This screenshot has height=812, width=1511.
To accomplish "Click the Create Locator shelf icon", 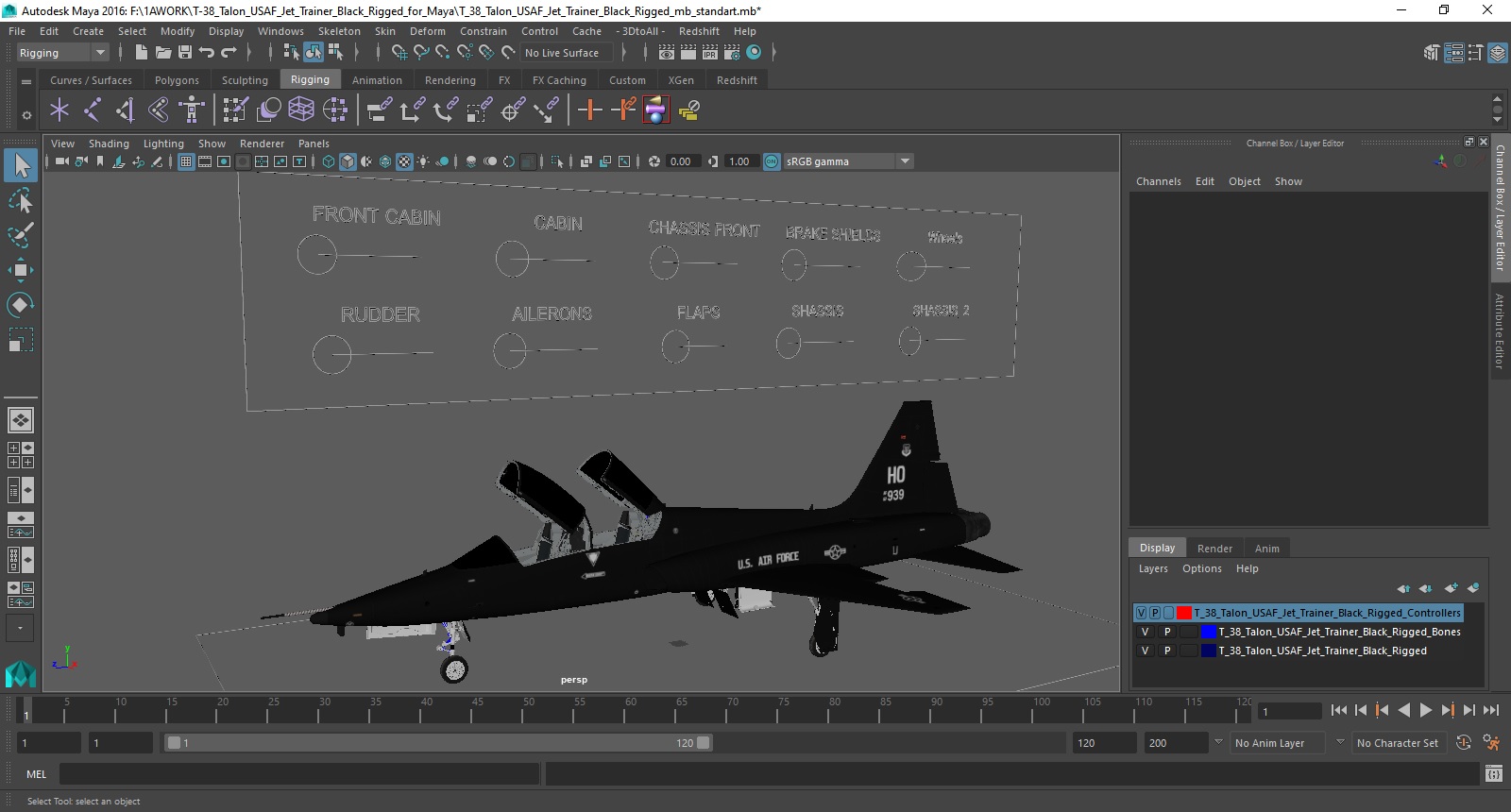I will [59, 110].
